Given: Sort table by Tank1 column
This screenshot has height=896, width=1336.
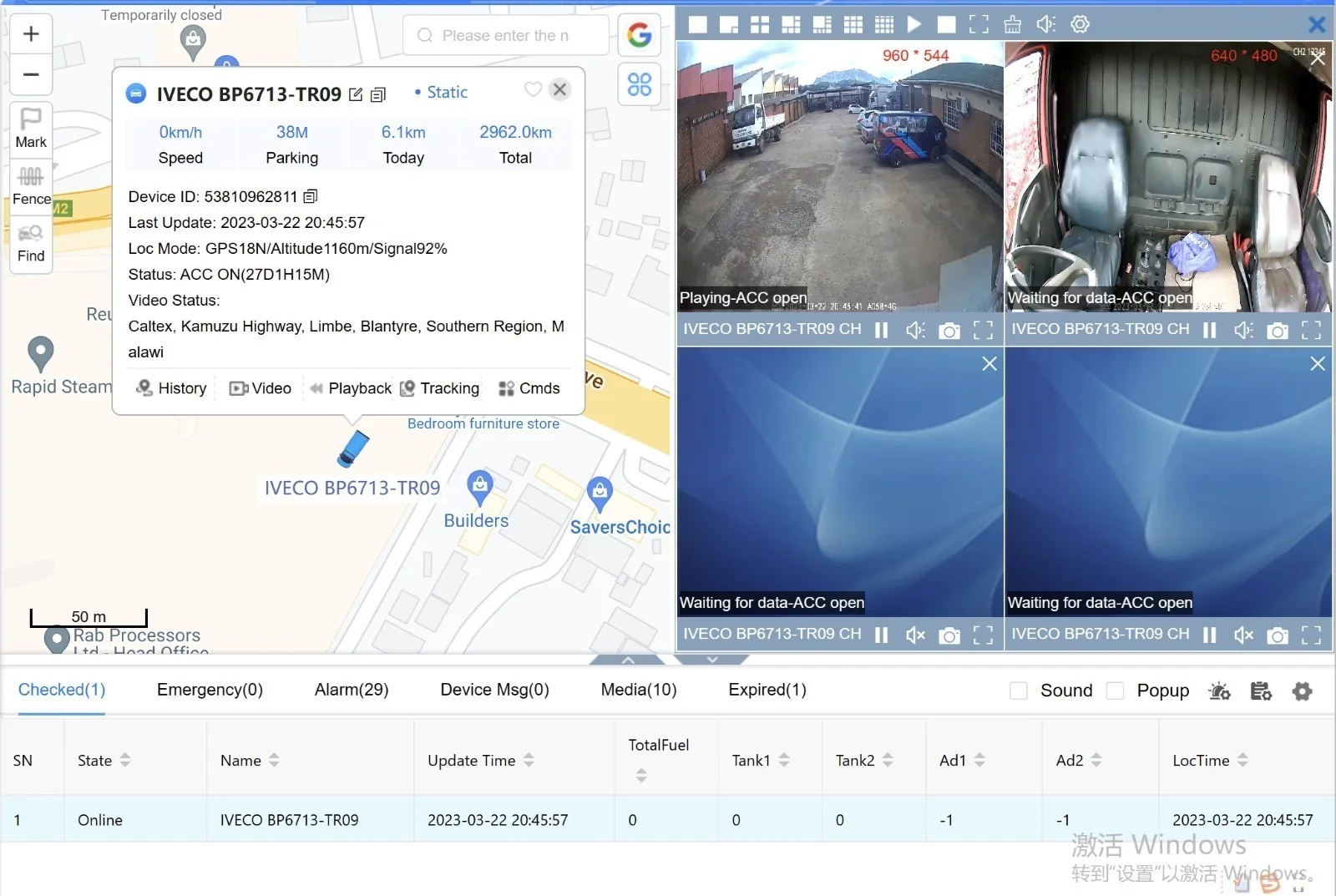Looking at the screenshot, I should tap(784, 760).
